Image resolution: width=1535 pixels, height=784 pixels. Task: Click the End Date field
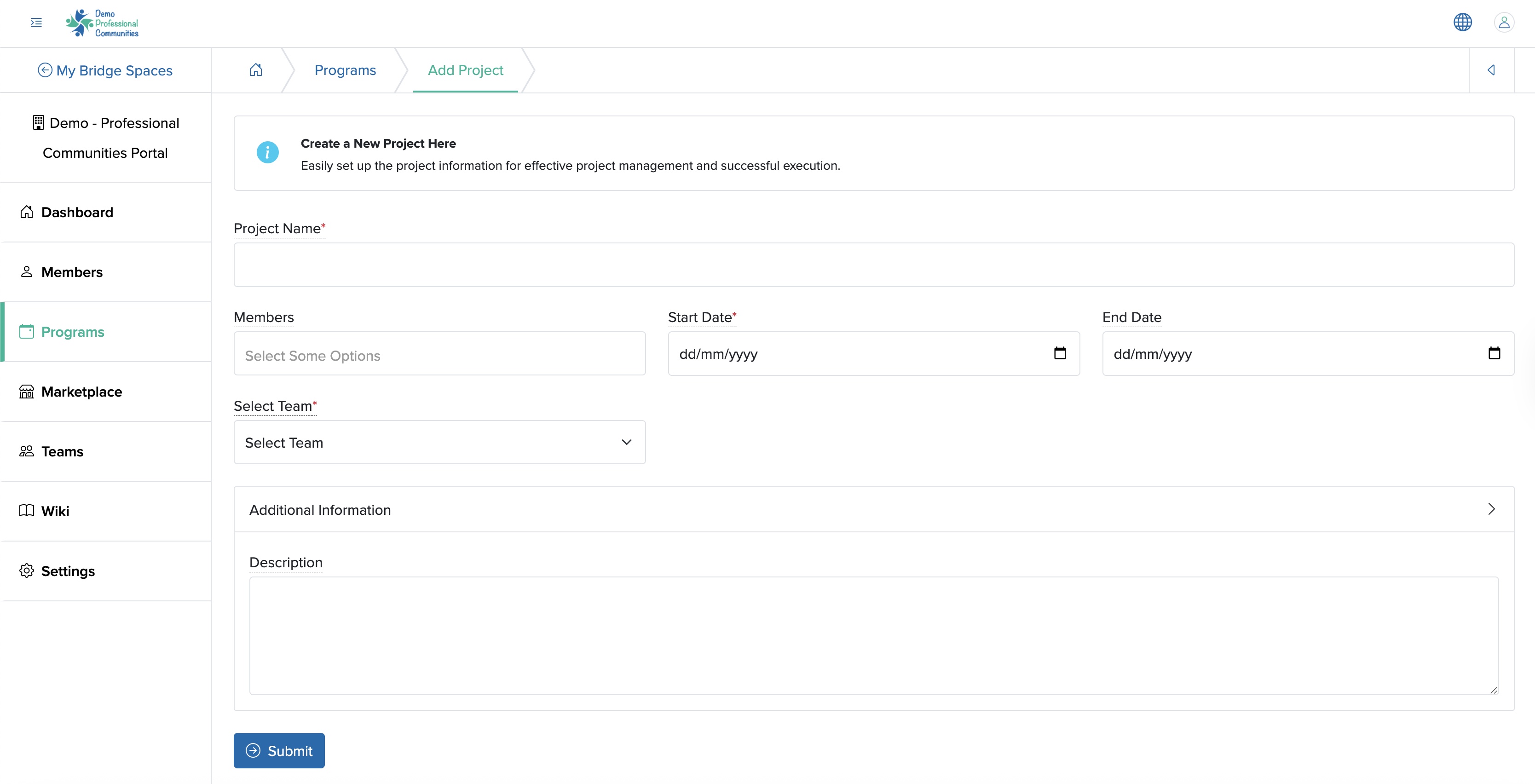1308,353
